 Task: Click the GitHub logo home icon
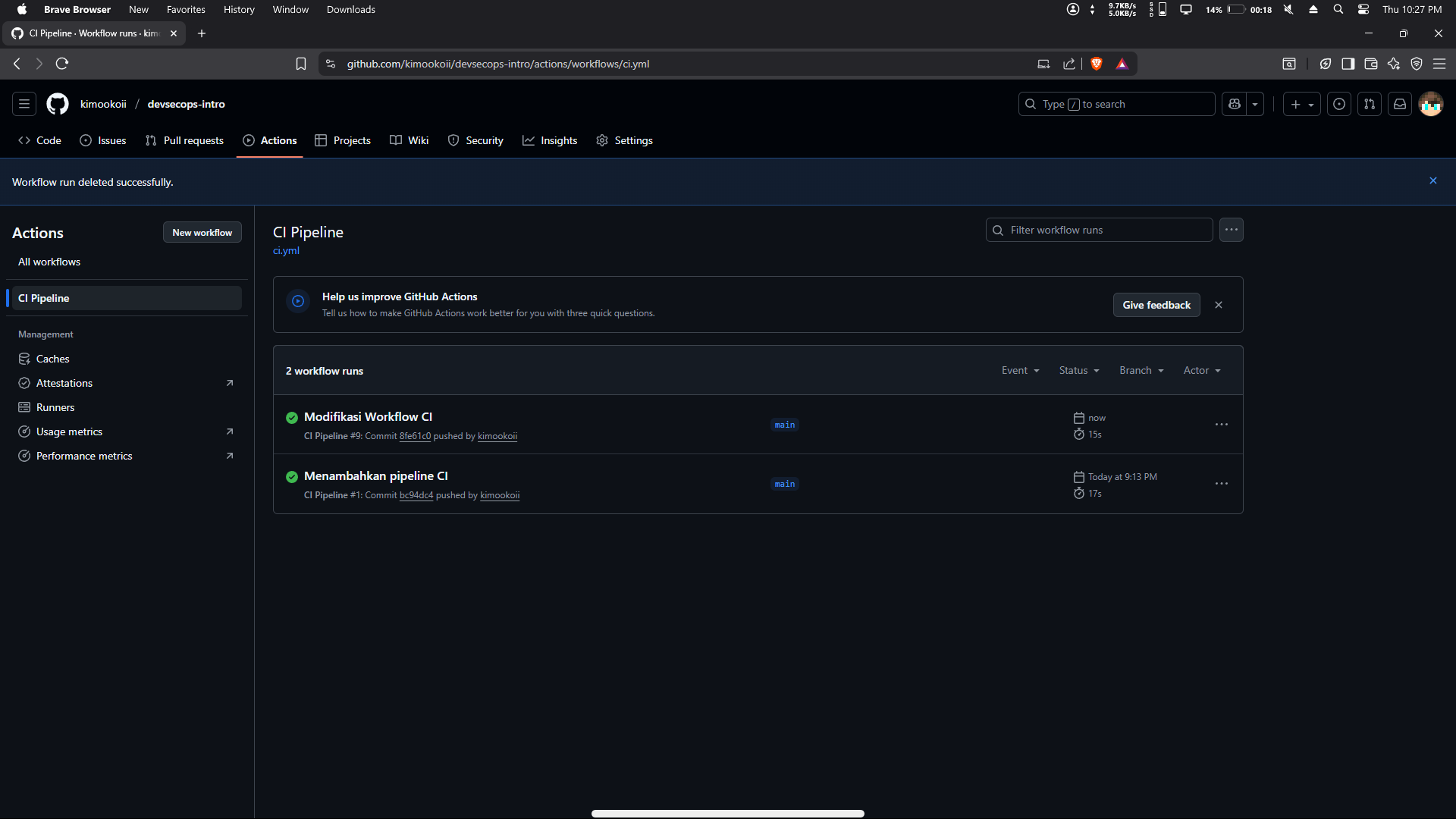pyautogui.click(x=58, y=104)
